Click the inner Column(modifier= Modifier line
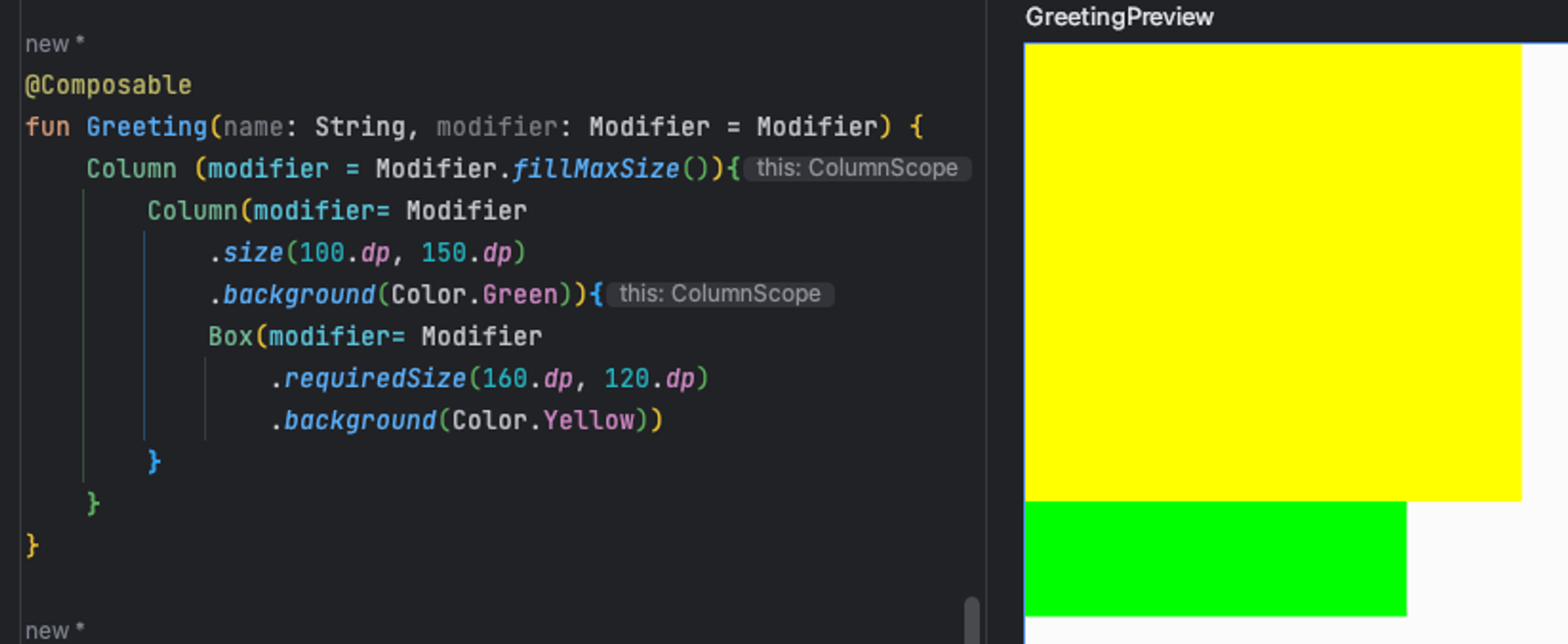Image resolution: width=1568 pixels, height=644 pixels. tap(337, 211)
